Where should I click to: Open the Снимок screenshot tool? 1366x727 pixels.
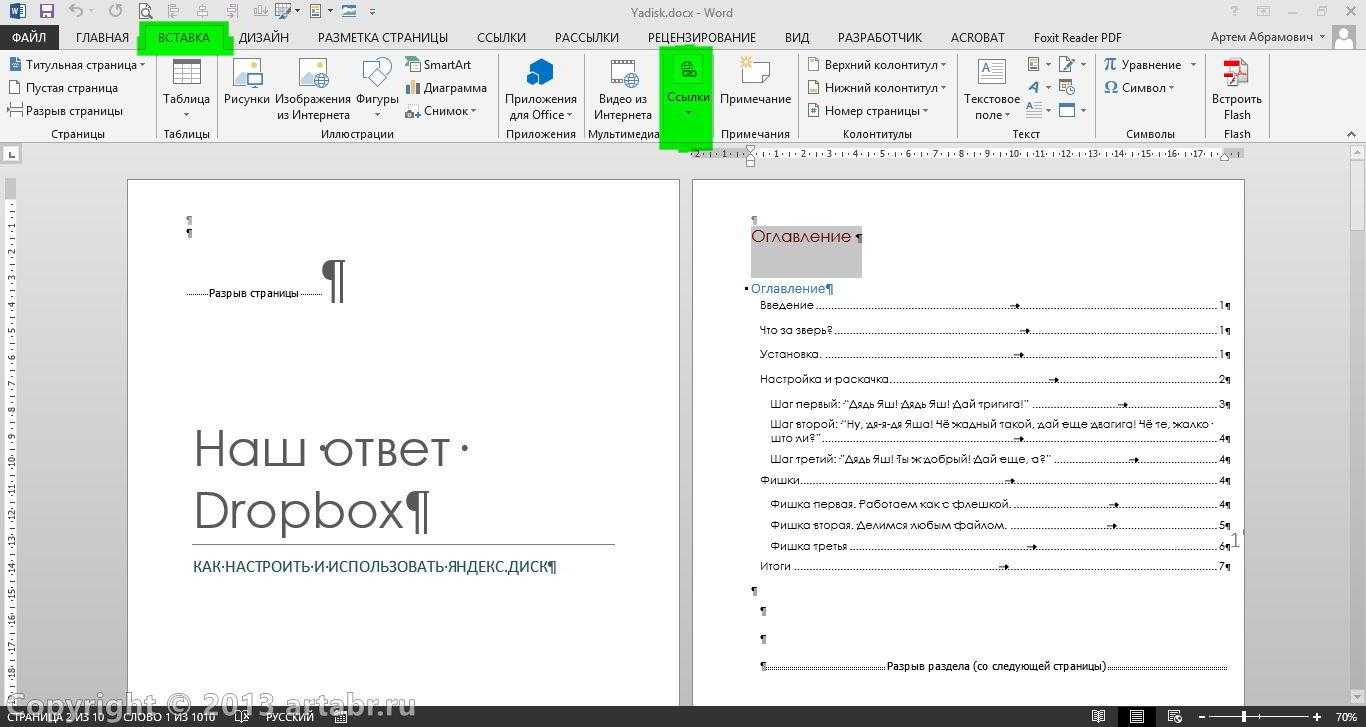click(x=440, y=111)
